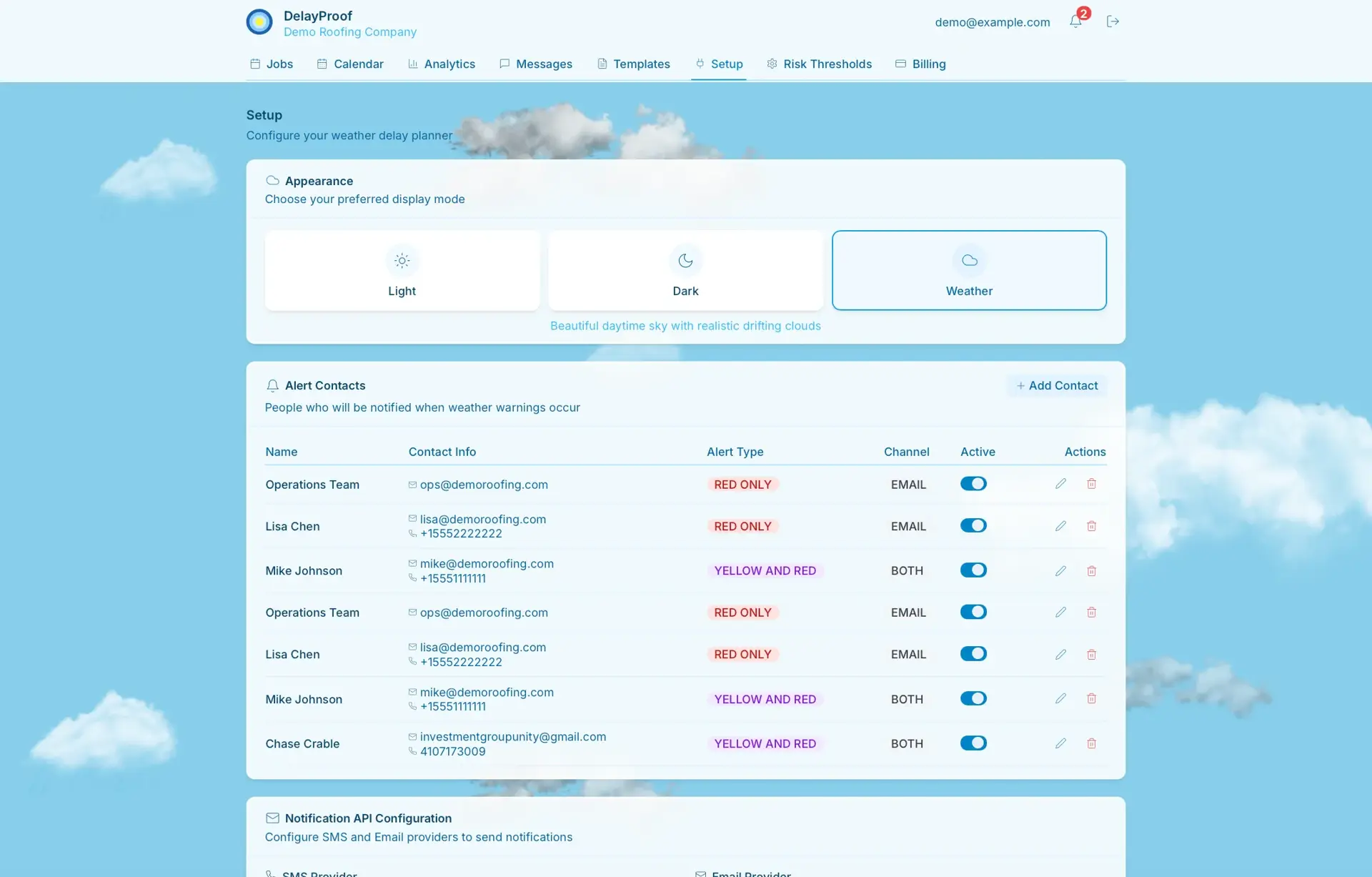This screenshot has width=1372, height=877.
Task: Click the Channel column header
Action: (x=906, y=452)
